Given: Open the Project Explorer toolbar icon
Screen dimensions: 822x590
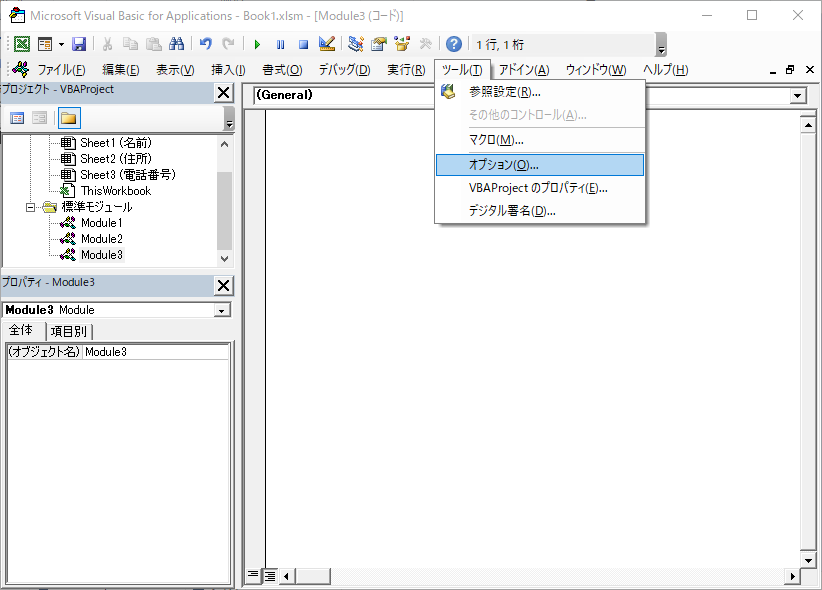Looking at the screenshot, I should point(356,44).
